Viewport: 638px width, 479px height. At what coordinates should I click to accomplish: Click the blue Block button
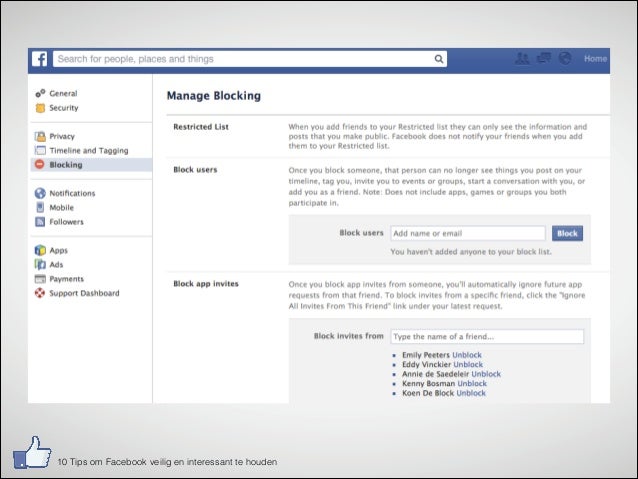point(567,233)
